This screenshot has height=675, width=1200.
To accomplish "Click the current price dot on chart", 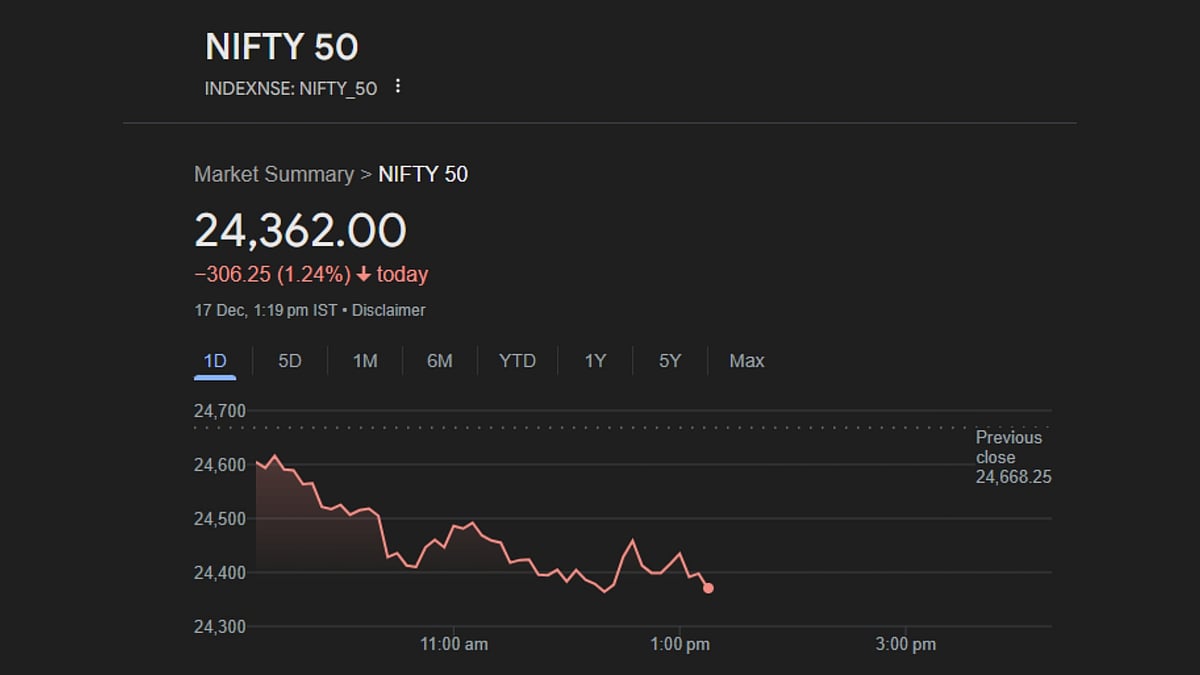I will [x=708, y=588].
